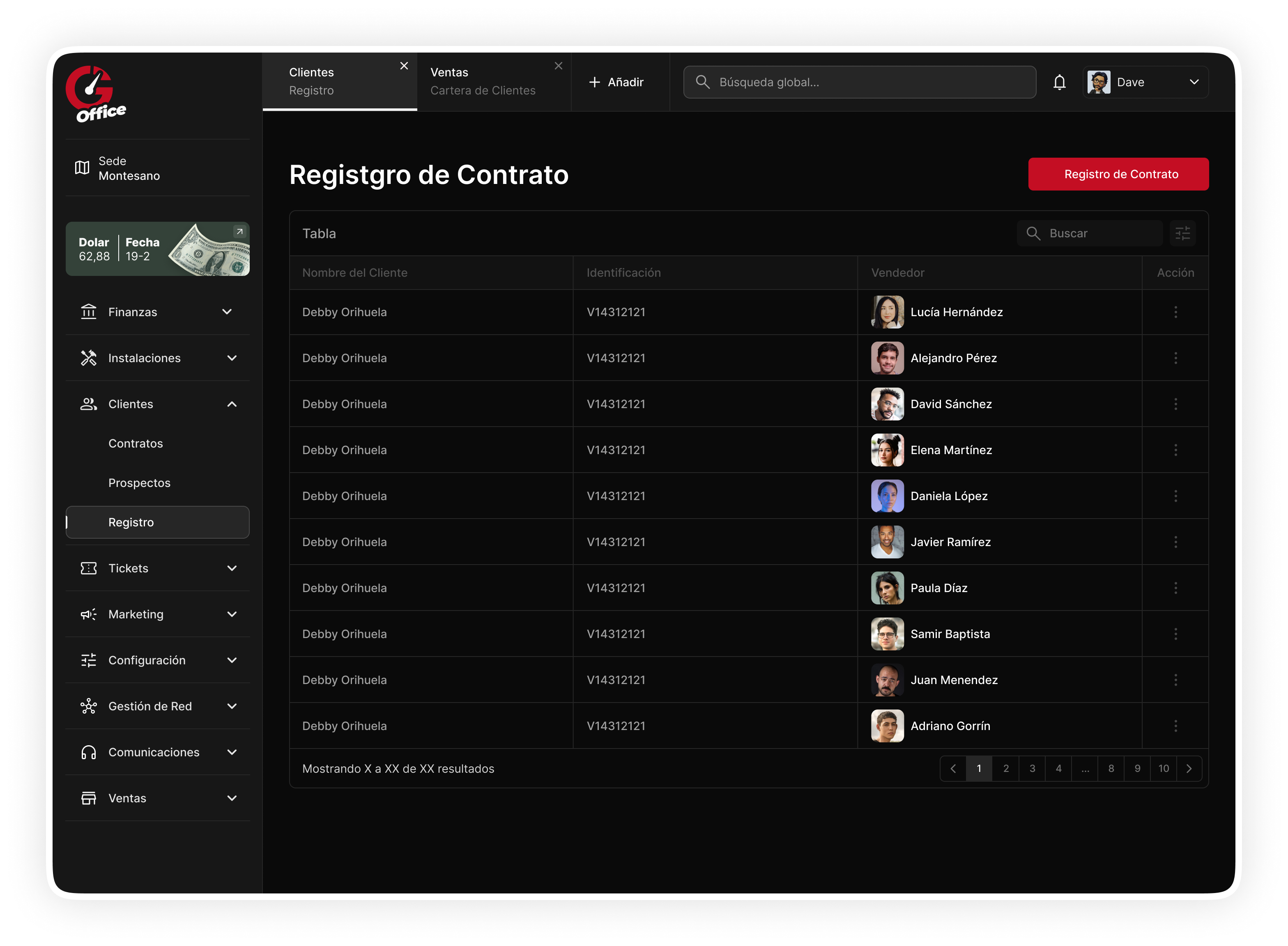1288x946 pixels.
Task: Click the Añadir tab button
Action: [x=616, y=82]
